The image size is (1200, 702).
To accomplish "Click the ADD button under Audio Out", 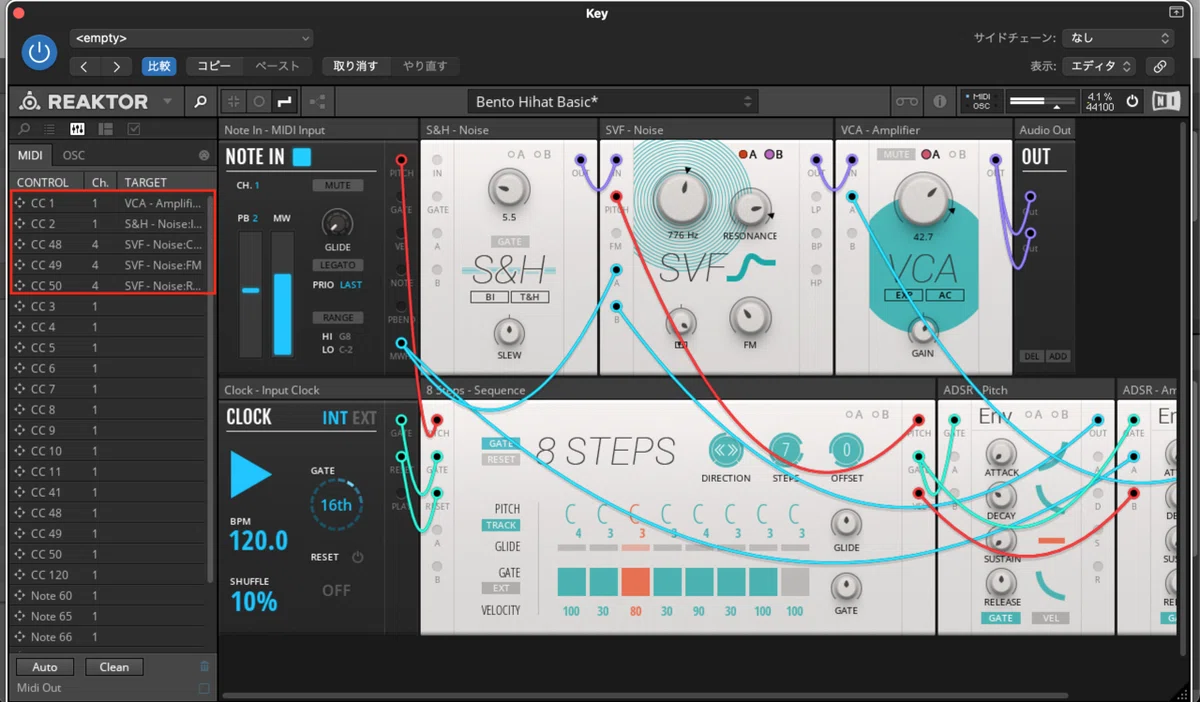I will coord(1058,356).
